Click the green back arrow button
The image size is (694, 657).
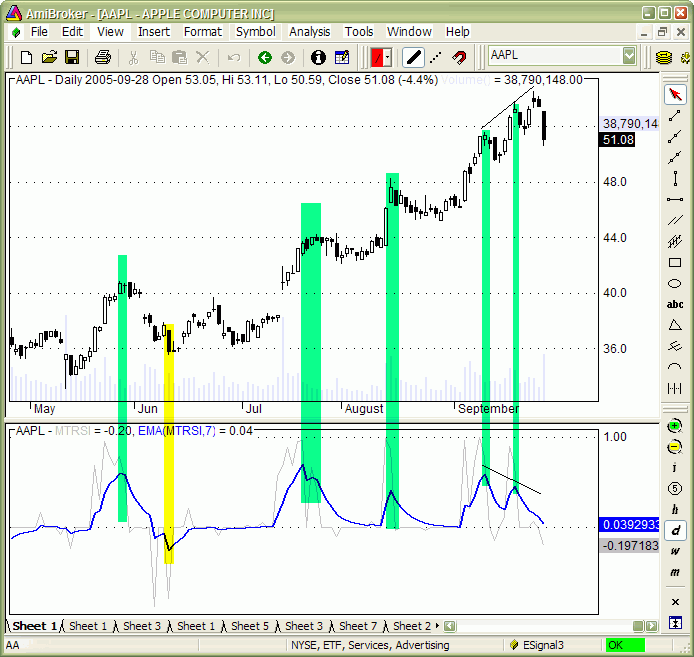click(x=265, y=58)
